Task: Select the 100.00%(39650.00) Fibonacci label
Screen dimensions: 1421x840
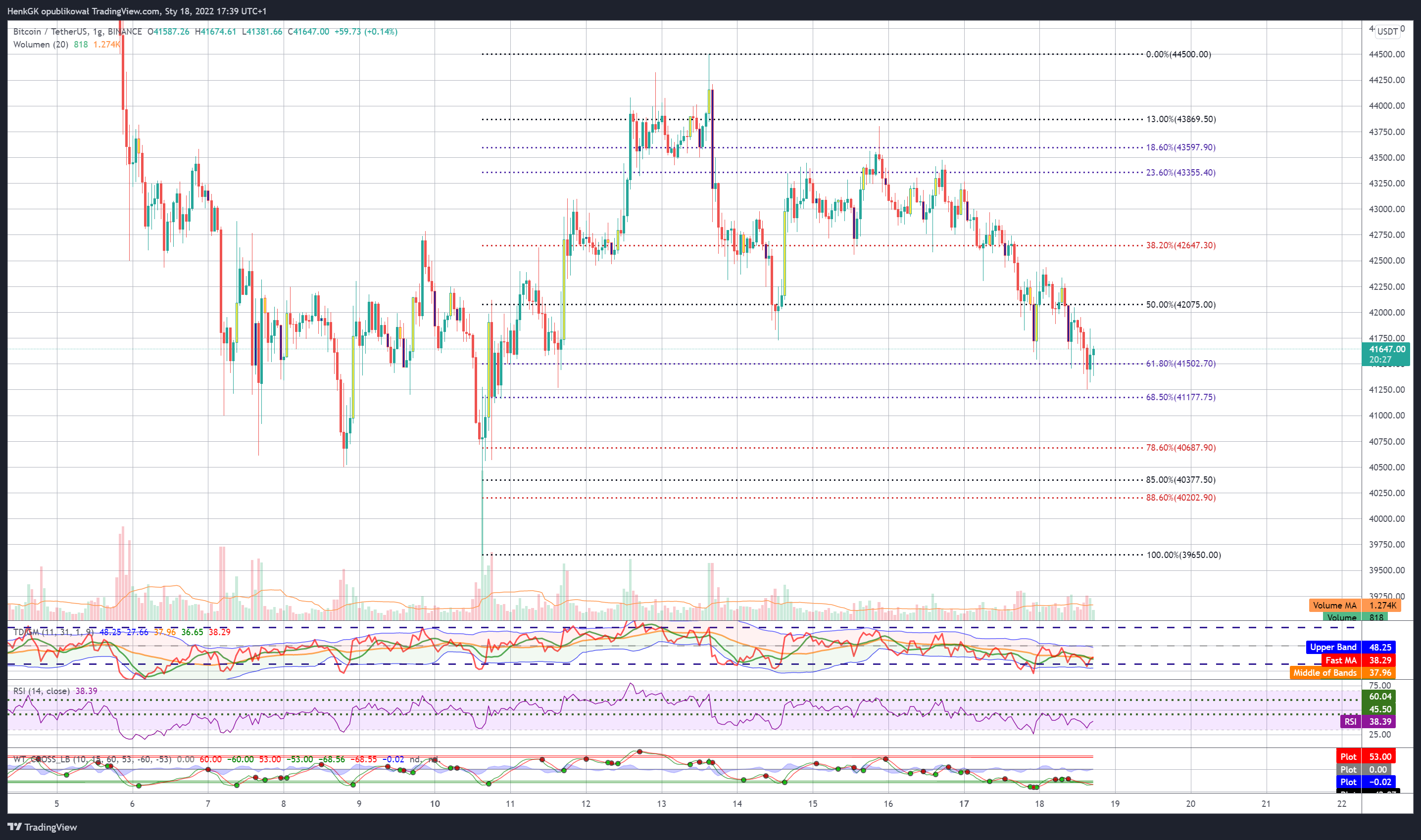Action: (1183, 555)
